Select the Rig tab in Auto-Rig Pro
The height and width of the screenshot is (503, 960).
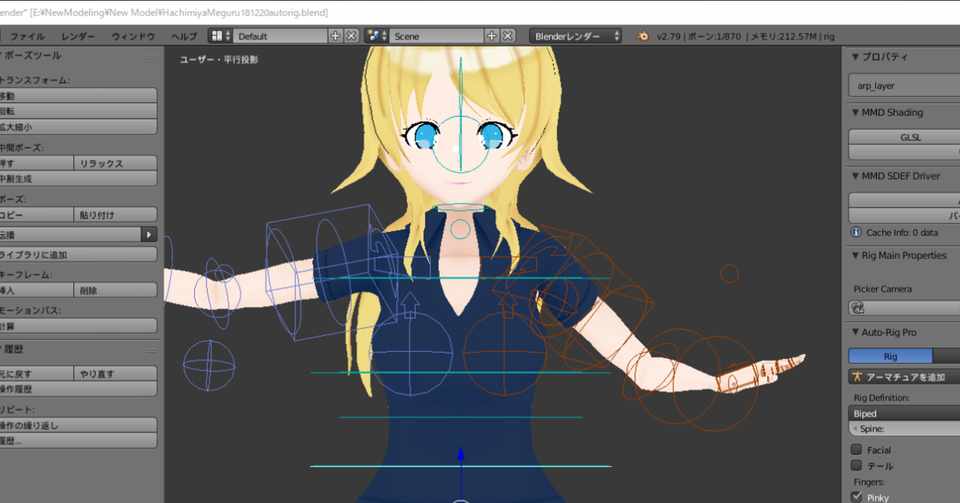coord(890,356)
